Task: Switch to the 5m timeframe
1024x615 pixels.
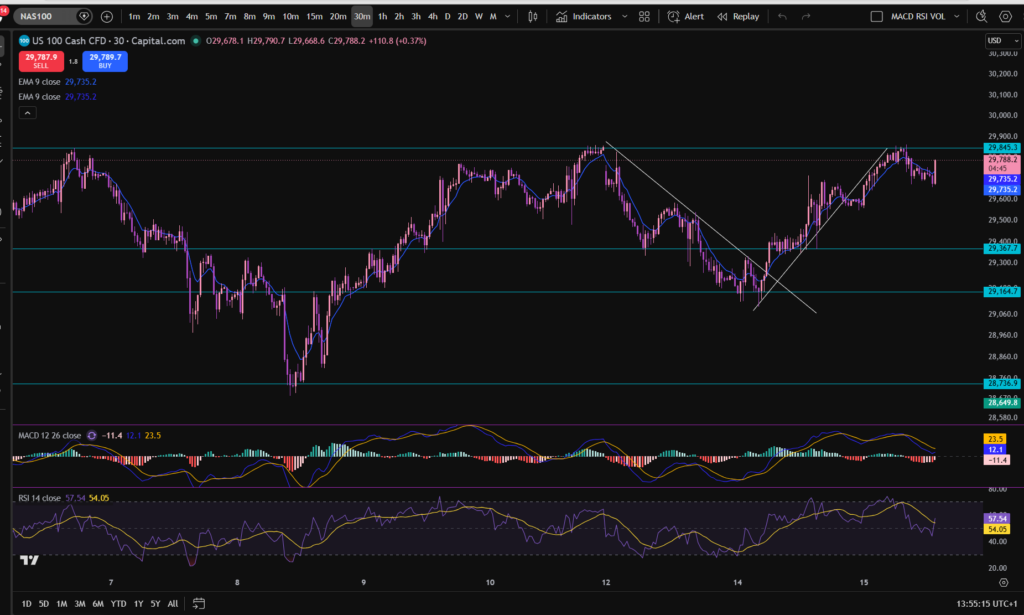Action: coord(211,16)
